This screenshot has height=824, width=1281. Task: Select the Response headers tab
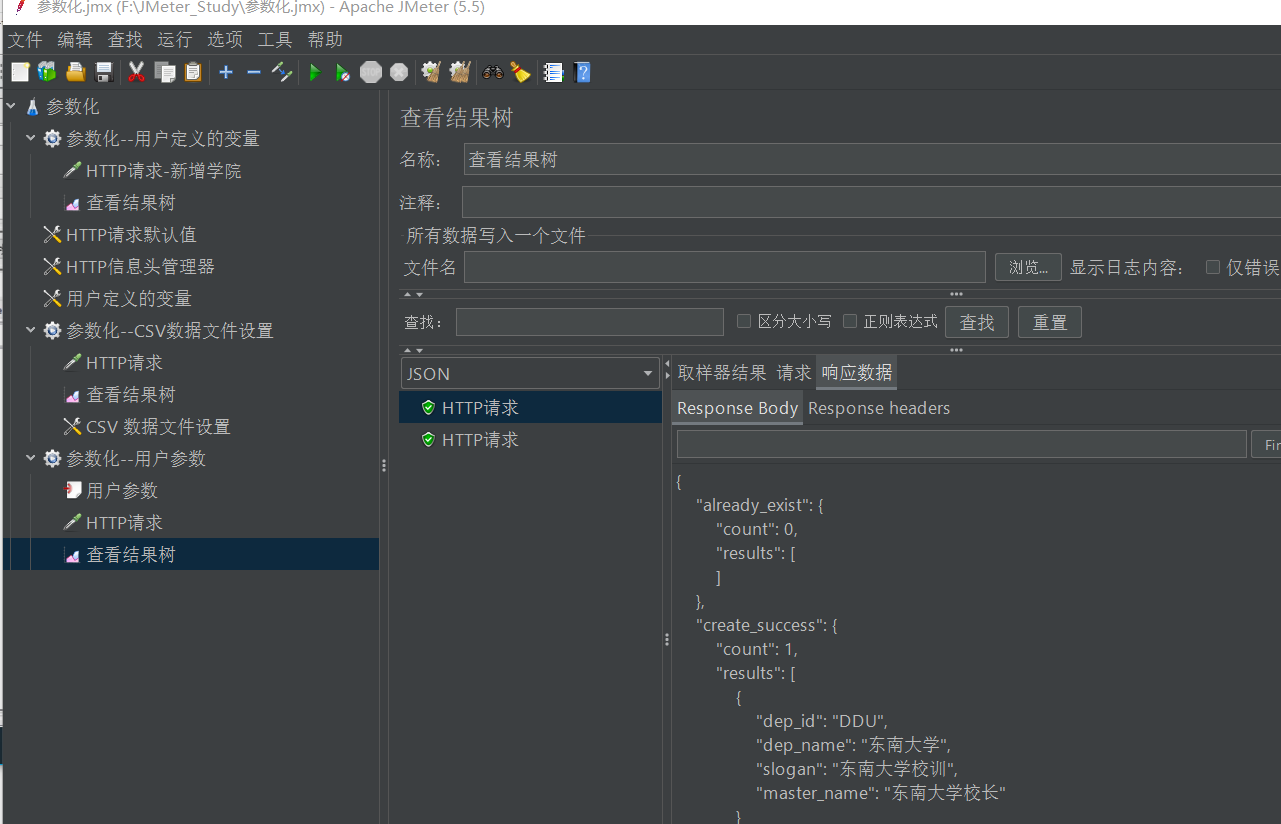point(879,408)
